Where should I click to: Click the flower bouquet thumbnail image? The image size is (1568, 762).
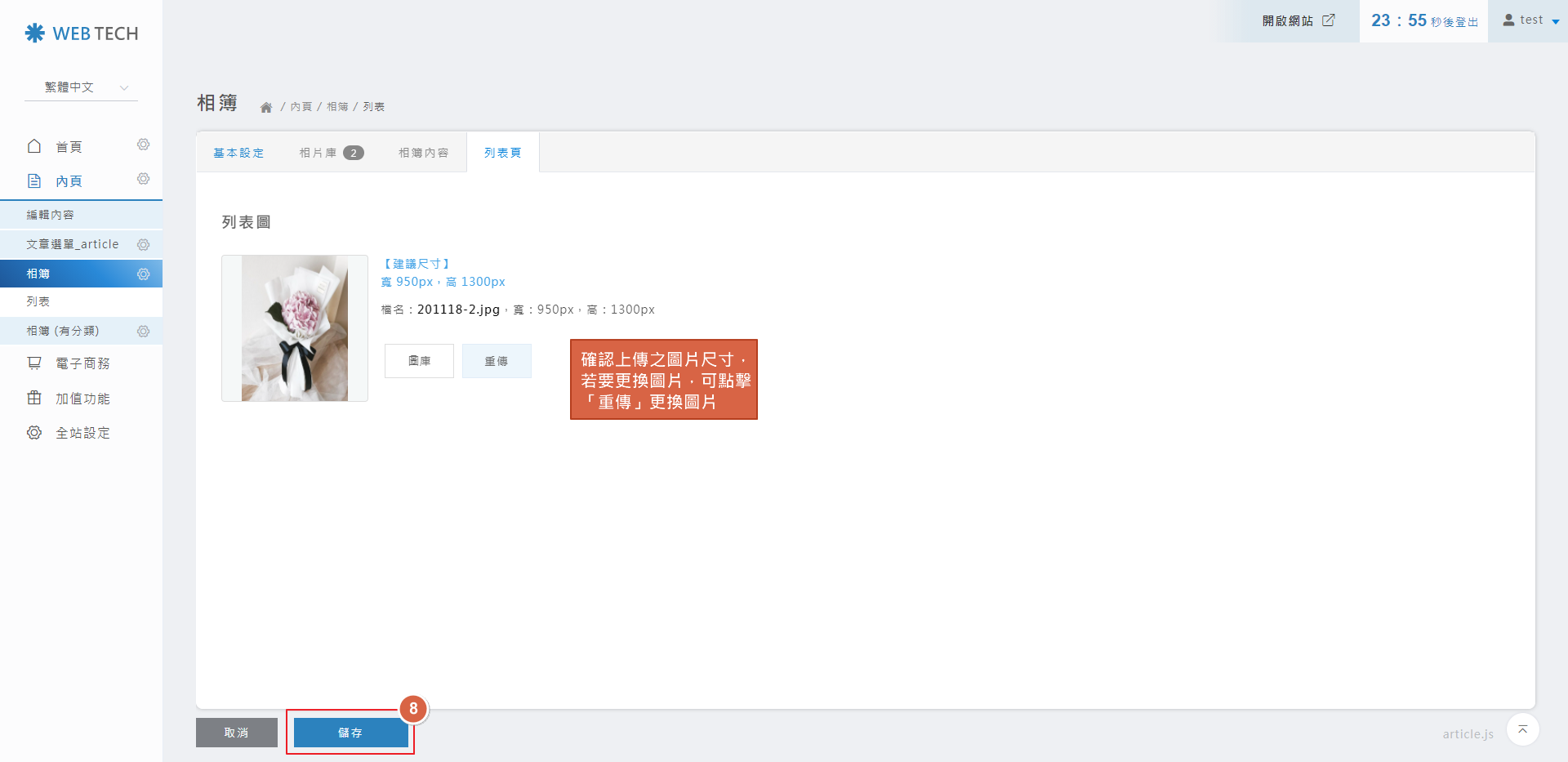pyautogui.click(x=295, y=328)
